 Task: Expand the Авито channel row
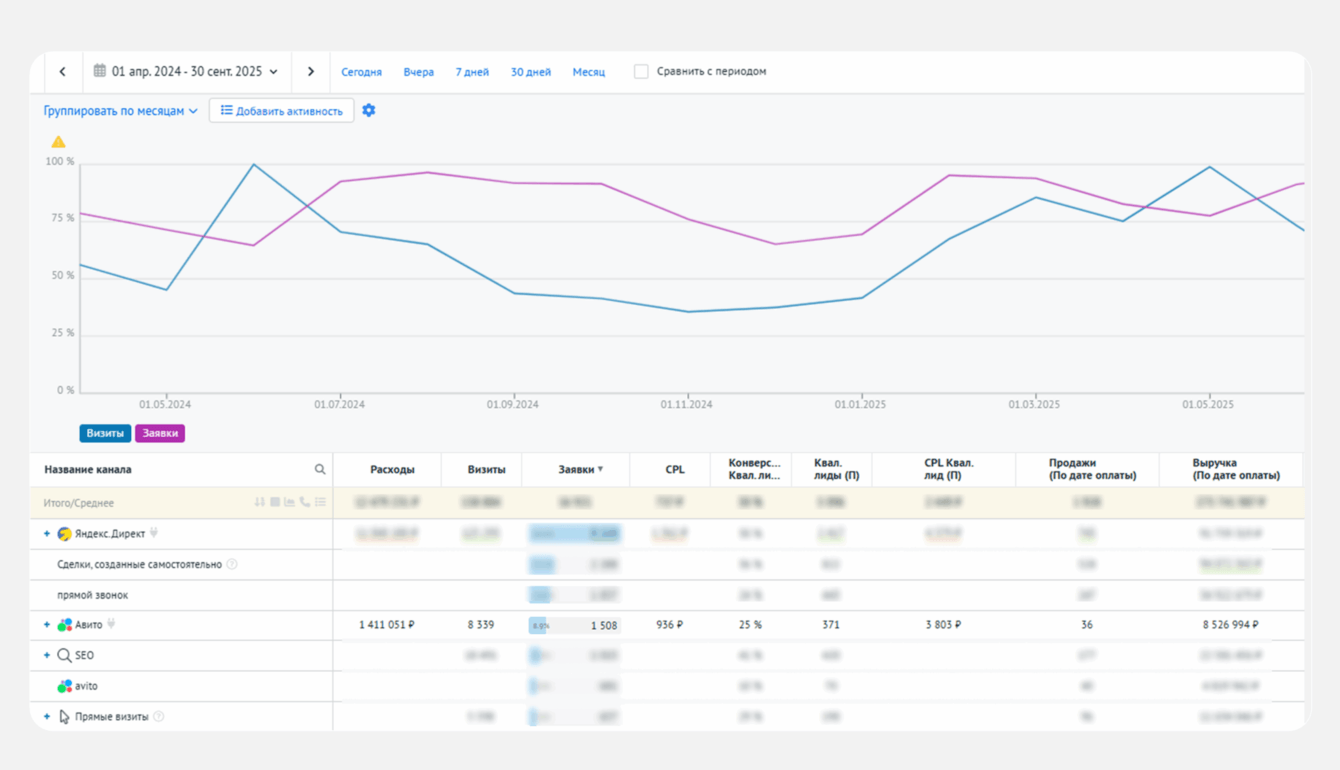point(47,625)
